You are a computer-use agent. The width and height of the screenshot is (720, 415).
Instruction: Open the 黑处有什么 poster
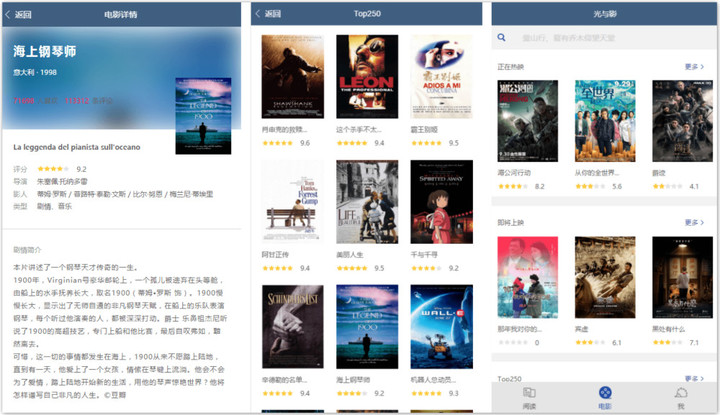[682, 277]
